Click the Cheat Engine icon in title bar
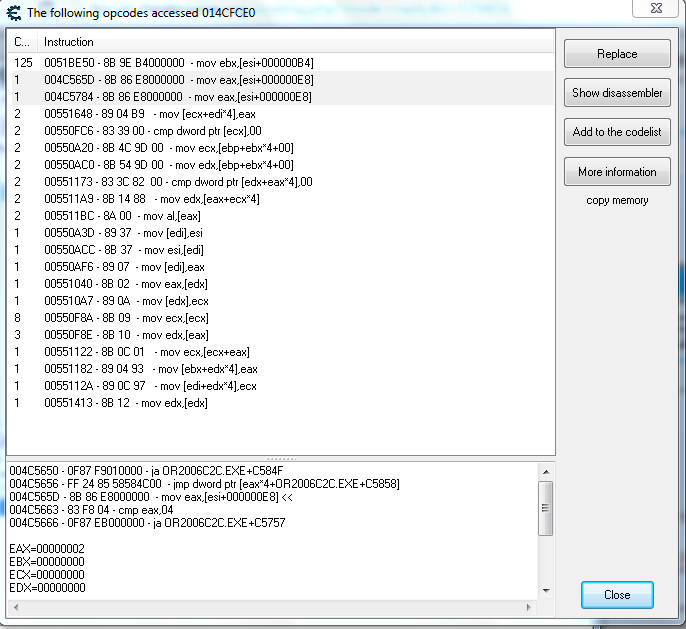Screen dimensions: 686x629 click(x=13, y=12)
